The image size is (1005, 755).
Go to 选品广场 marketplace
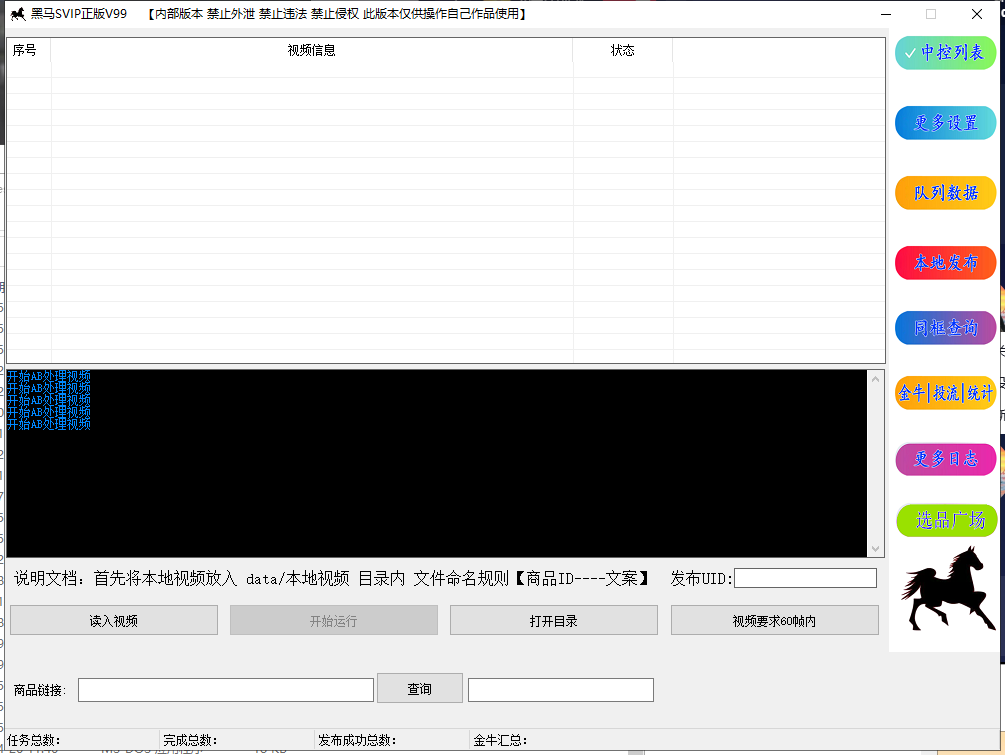(x=945, y=520)
